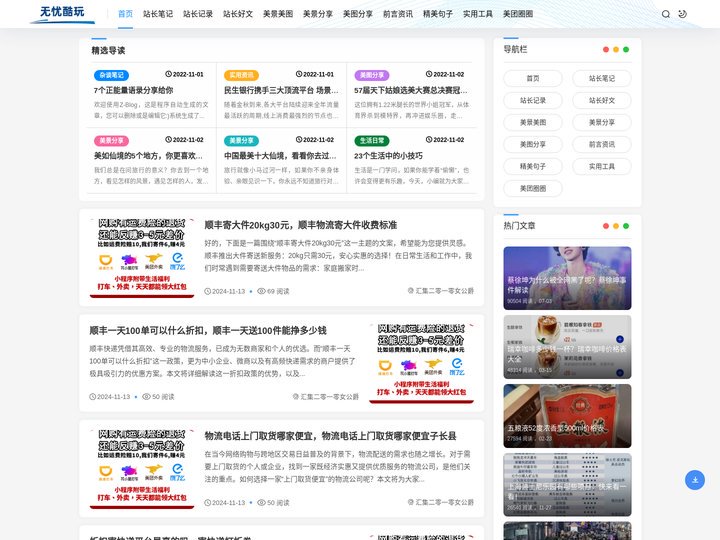Click author 汇集二零一零女公爵 on 顺丰寄大件 post
Screen dimensions: 720x540
point(441,291)
